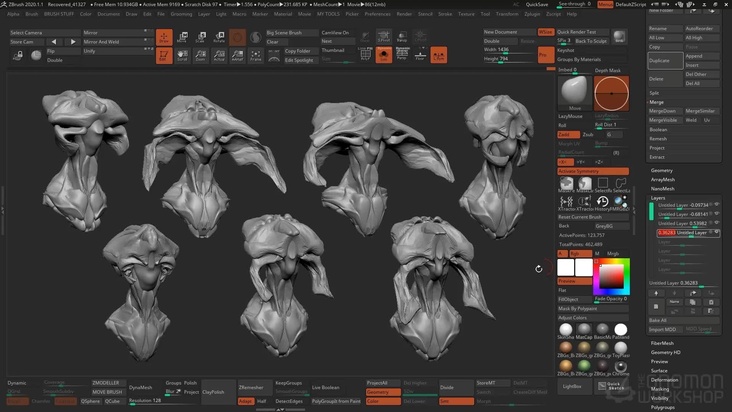Screen dimensions: 732x412
Task: Click the QuickSave button
Action: [x=536, y=4]
